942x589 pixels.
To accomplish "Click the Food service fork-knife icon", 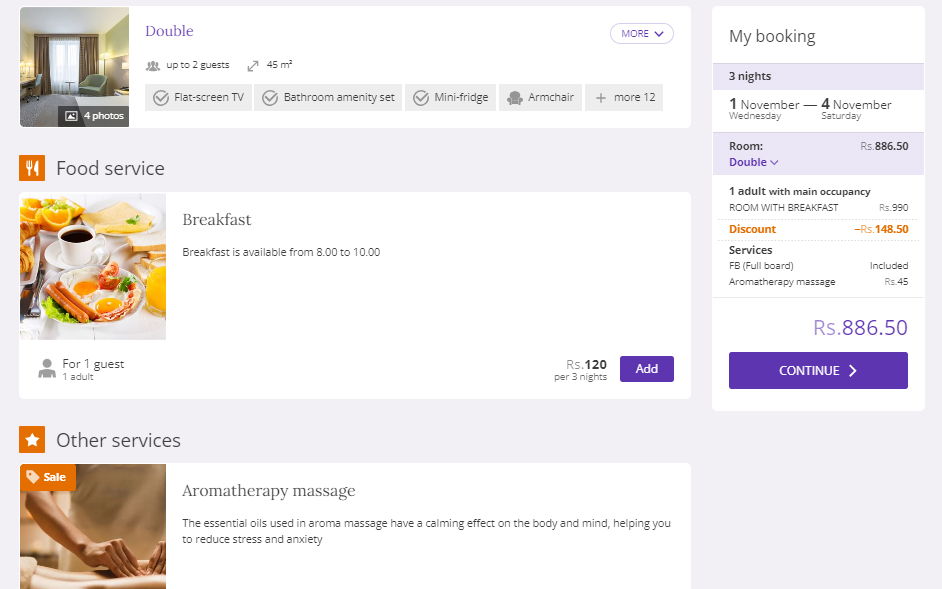I will pyautogui.click(x=33, y=168).
